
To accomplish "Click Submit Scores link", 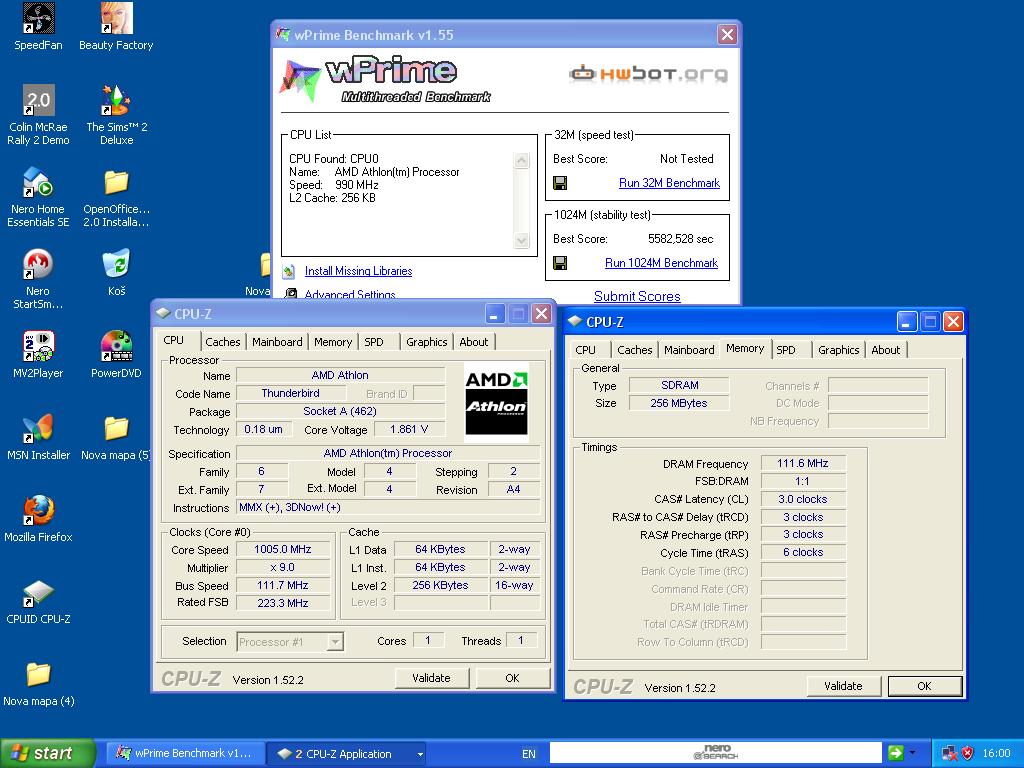I will coord(637,296).
